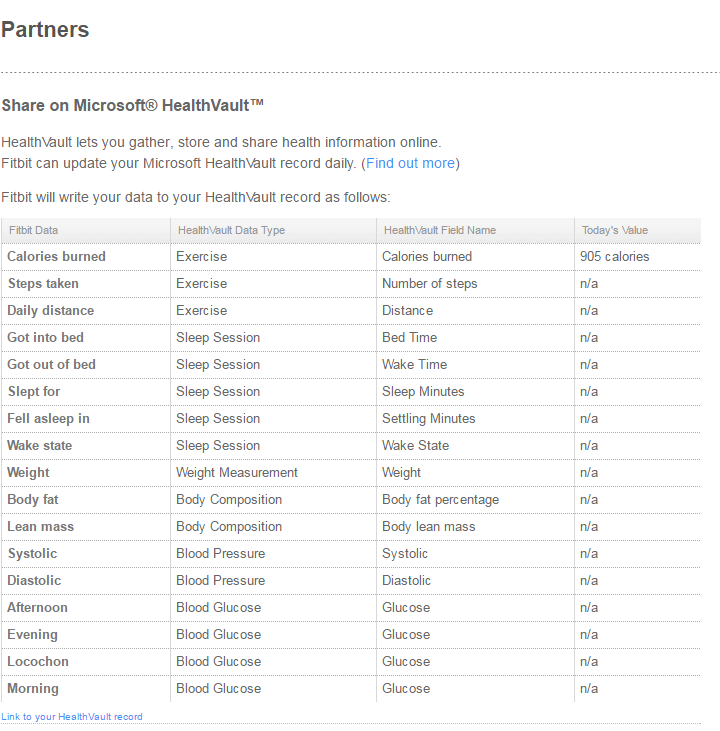Select the 'Daily distance' row label

point(50,311)
